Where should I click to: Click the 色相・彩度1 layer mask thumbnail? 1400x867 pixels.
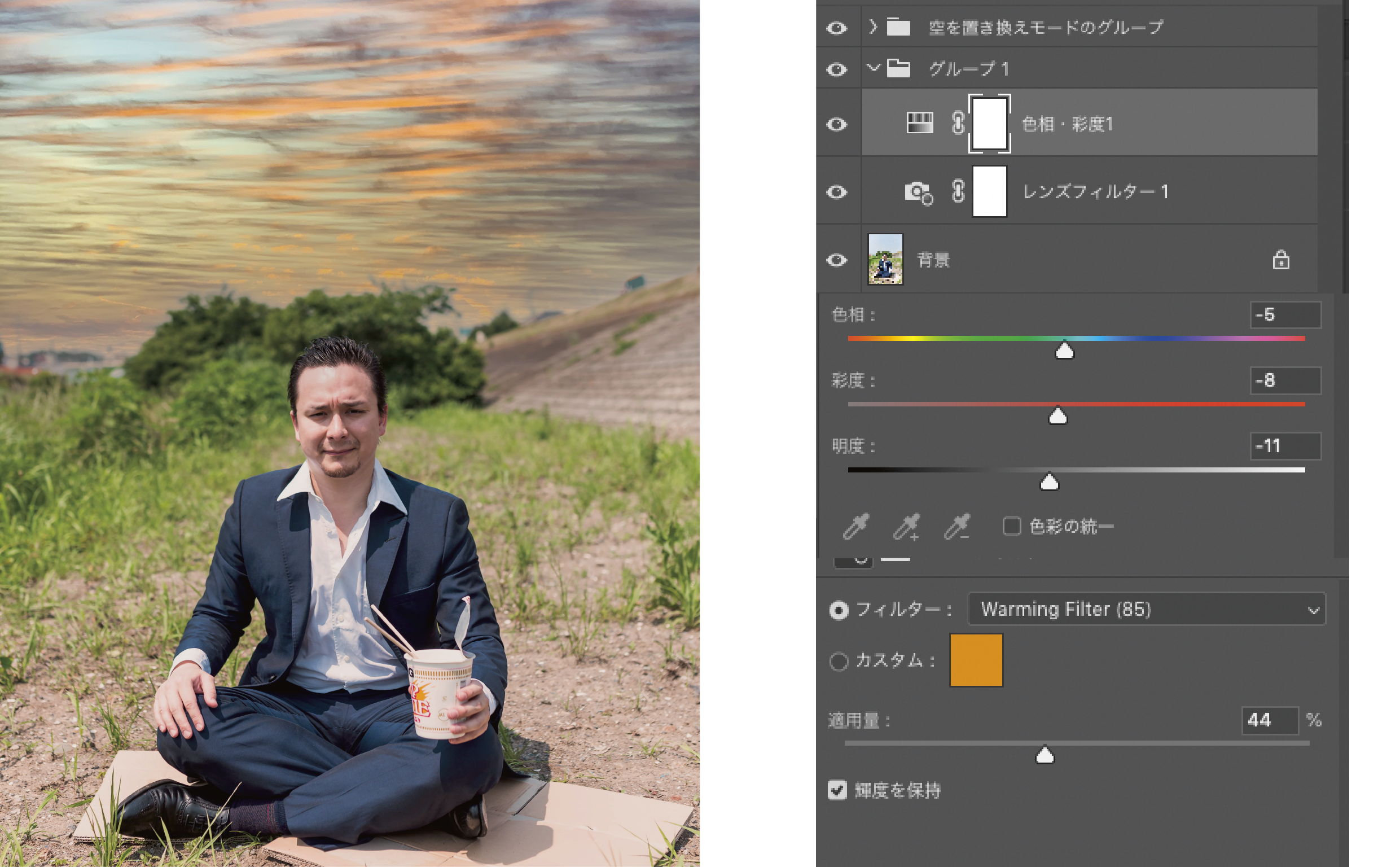(990, 123)
